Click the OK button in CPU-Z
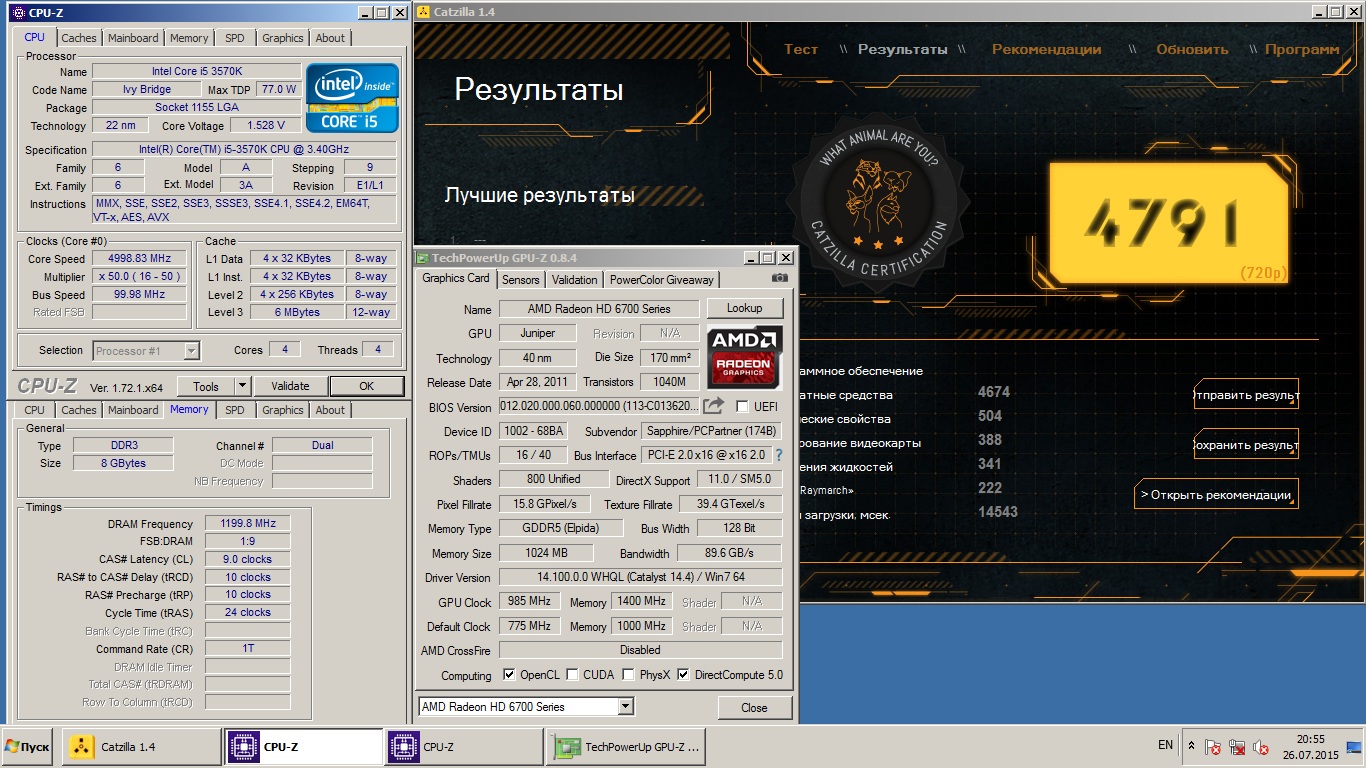This screenshot has height=768, width=1366. click(x=366, y=386)
